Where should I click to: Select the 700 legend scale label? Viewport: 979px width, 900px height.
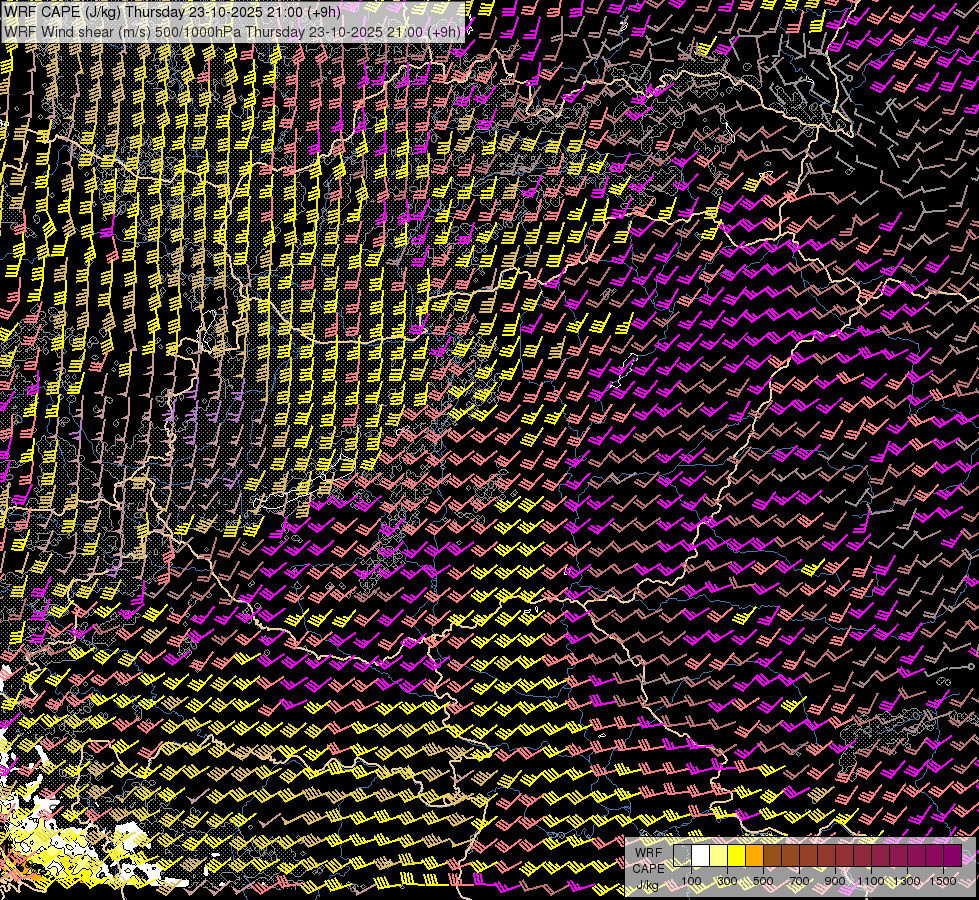[x=799, y=881]
